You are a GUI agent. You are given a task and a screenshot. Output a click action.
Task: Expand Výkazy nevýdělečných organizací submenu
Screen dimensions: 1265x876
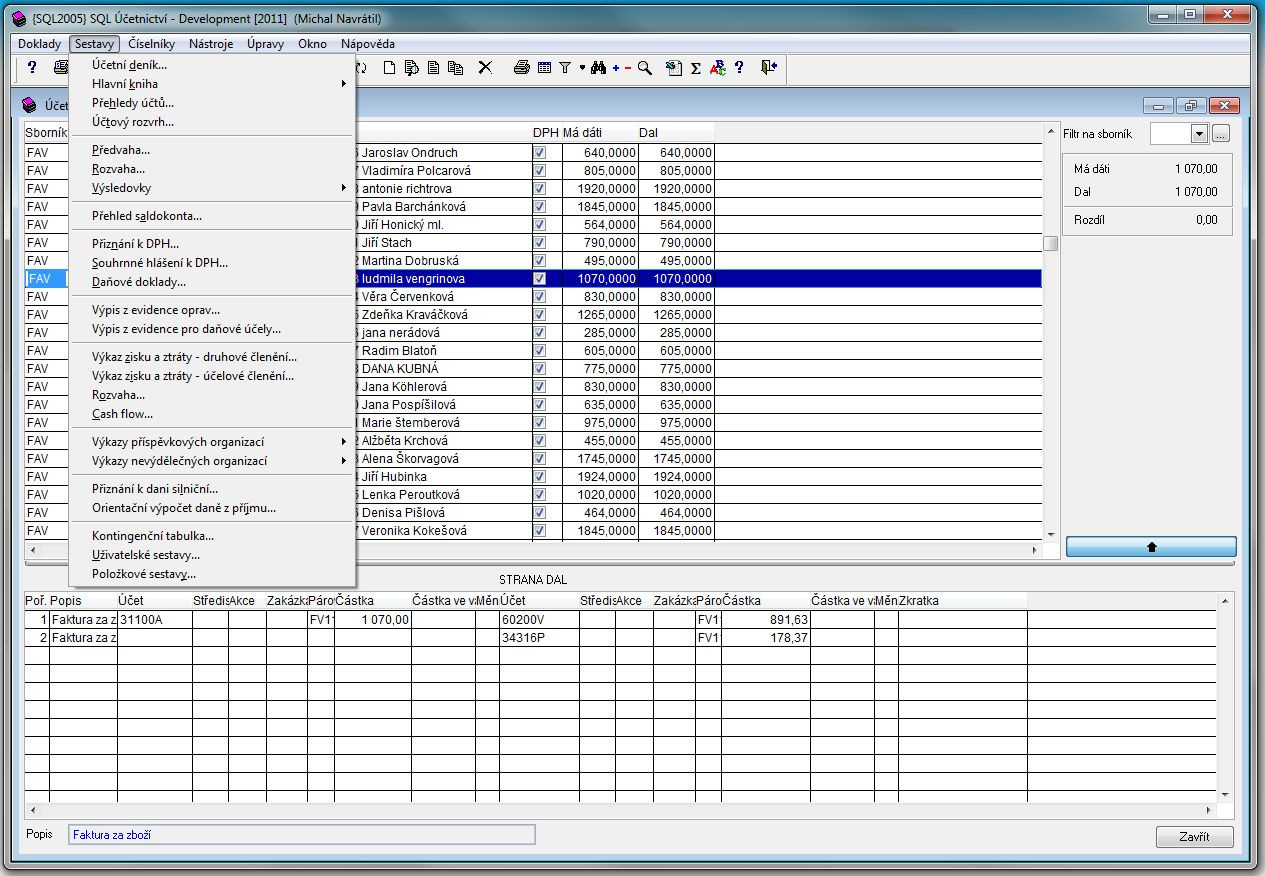212,461
